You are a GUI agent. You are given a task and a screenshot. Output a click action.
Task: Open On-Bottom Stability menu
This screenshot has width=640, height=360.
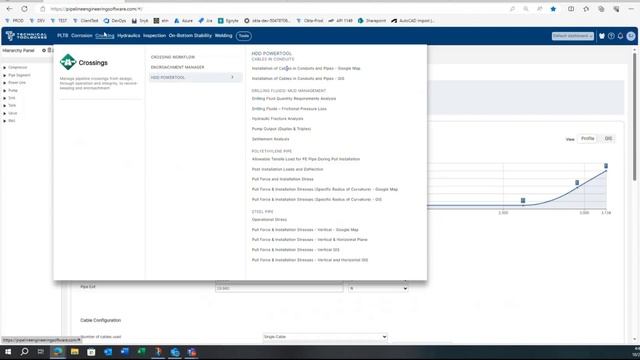click(190, 36)
